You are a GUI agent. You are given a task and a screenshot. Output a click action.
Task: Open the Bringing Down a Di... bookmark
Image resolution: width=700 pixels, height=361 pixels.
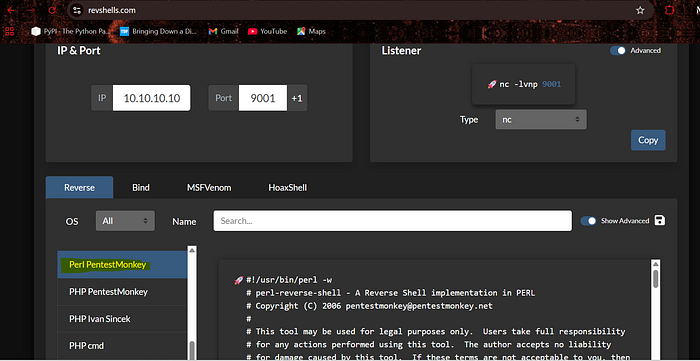(159, 31)
